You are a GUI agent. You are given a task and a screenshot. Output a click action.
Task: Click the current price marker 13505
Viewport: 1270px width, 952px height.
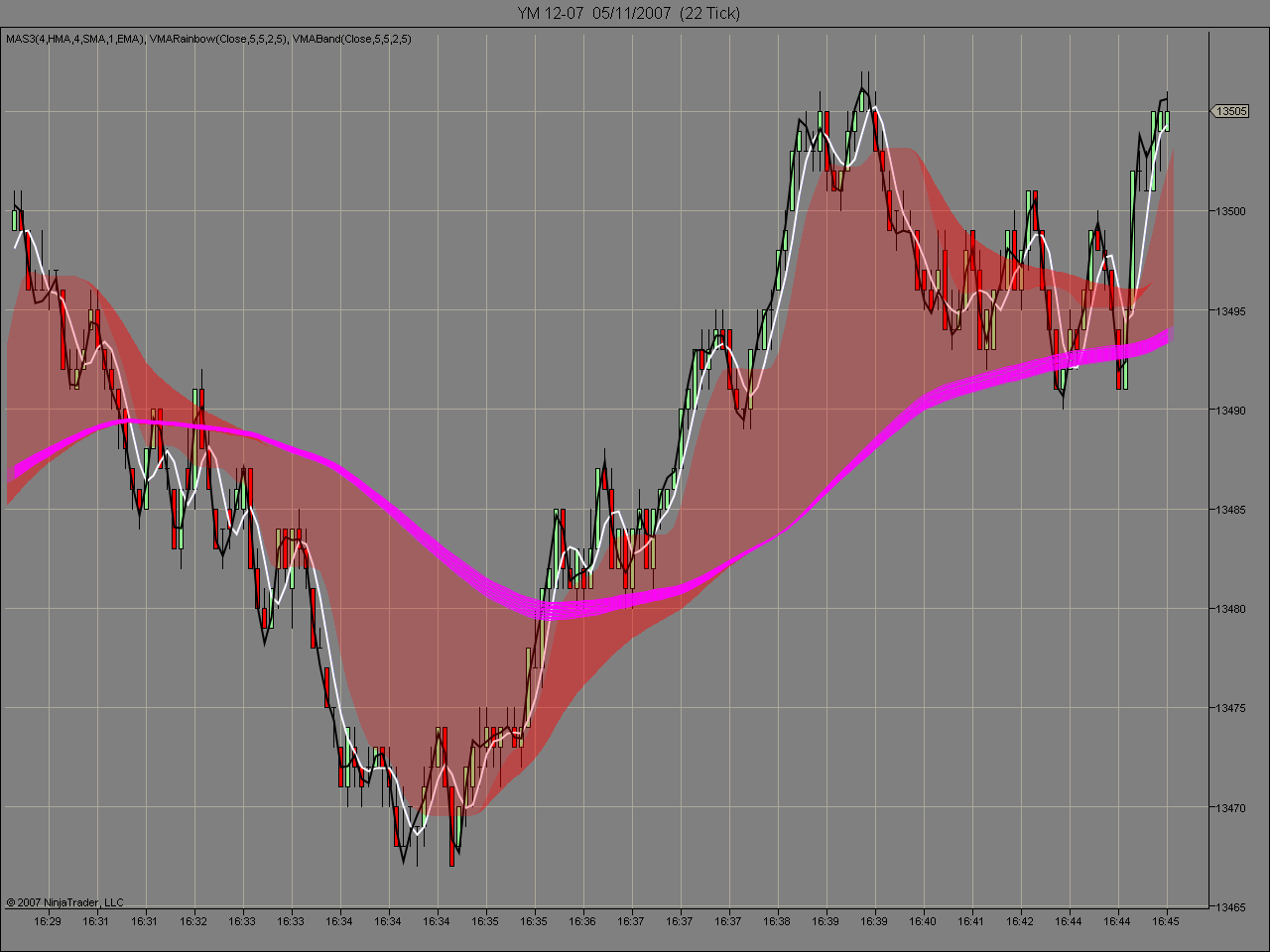click(x=1230, y=111)
